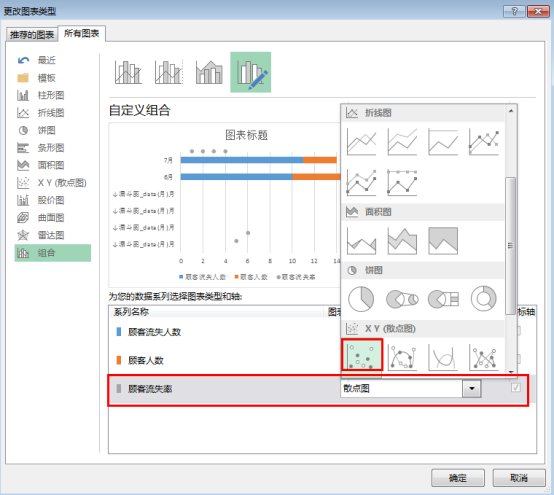The image size is (554, 495).
Task: Click dropdown list scroll up arrow
Action: pos(511,111)
